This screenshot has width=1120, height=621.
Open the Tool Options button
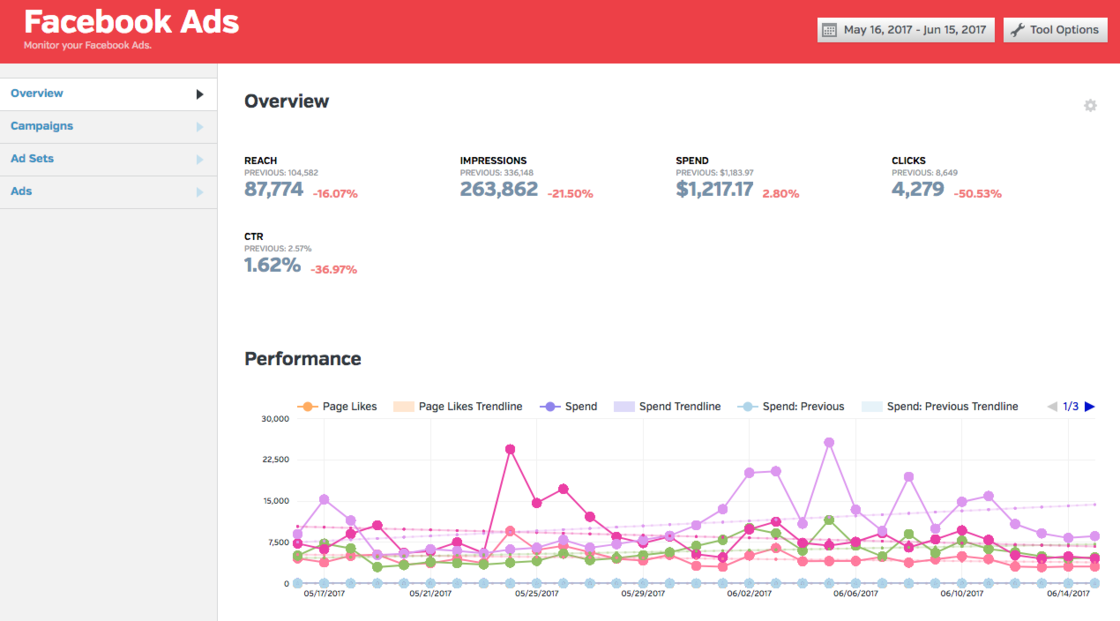click(1056, 30)
